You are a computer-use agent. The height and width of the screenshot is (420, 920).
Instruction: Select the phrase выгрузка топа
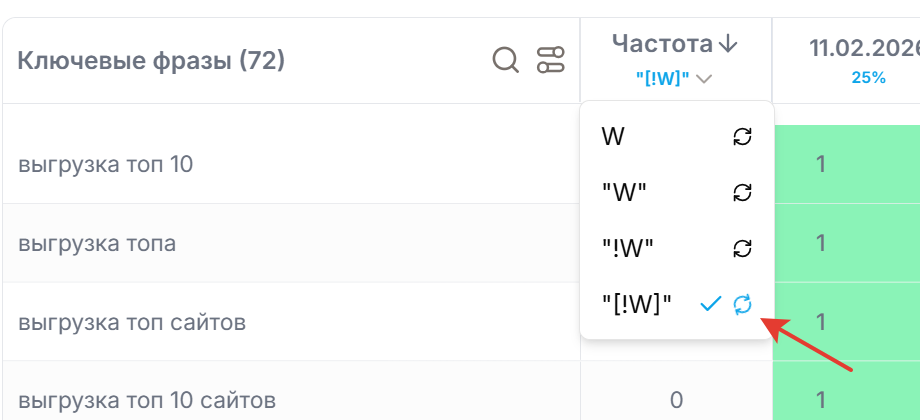97,243
